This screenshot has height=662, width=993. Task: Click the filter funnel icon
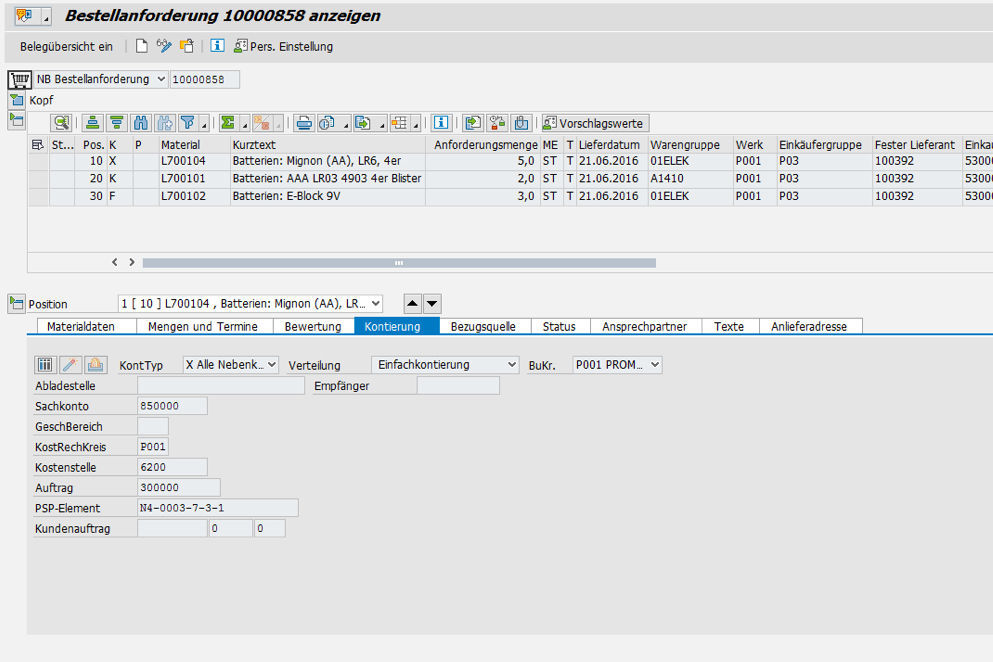tap(187, 123)
